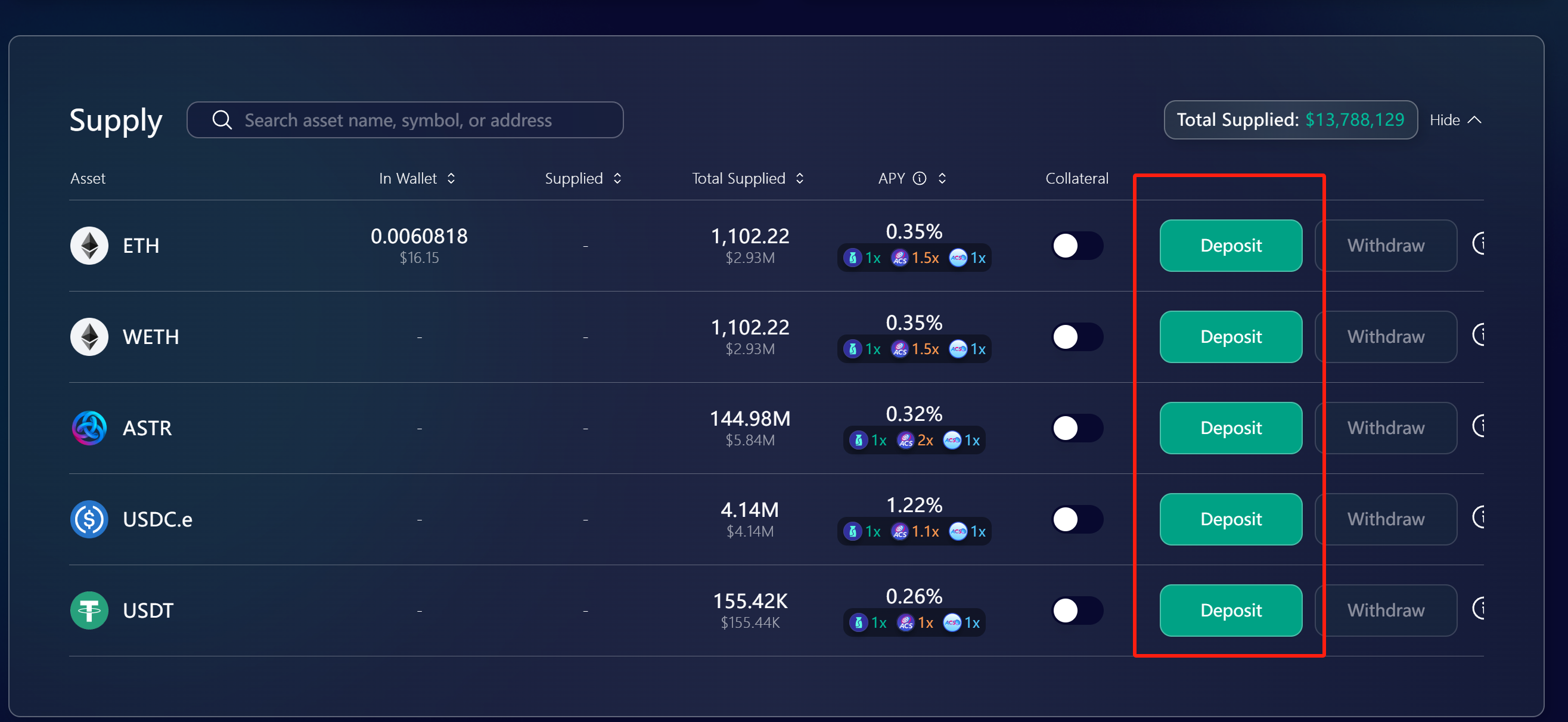Sort by the Supplied column

(617, 178)
